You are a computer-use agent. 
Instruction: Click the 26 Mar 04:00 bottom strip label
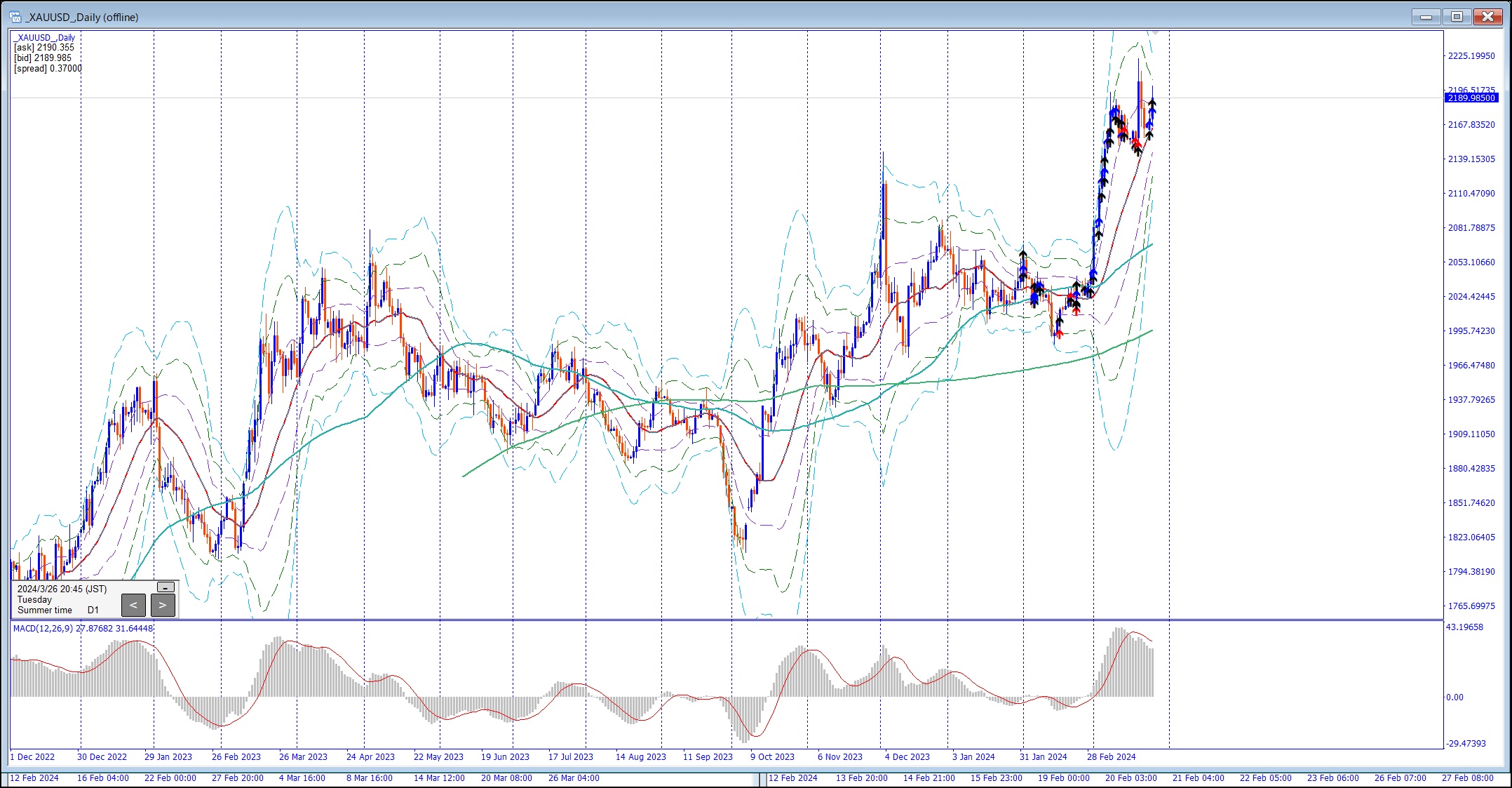pyautogui.click(x=574, y=778)
